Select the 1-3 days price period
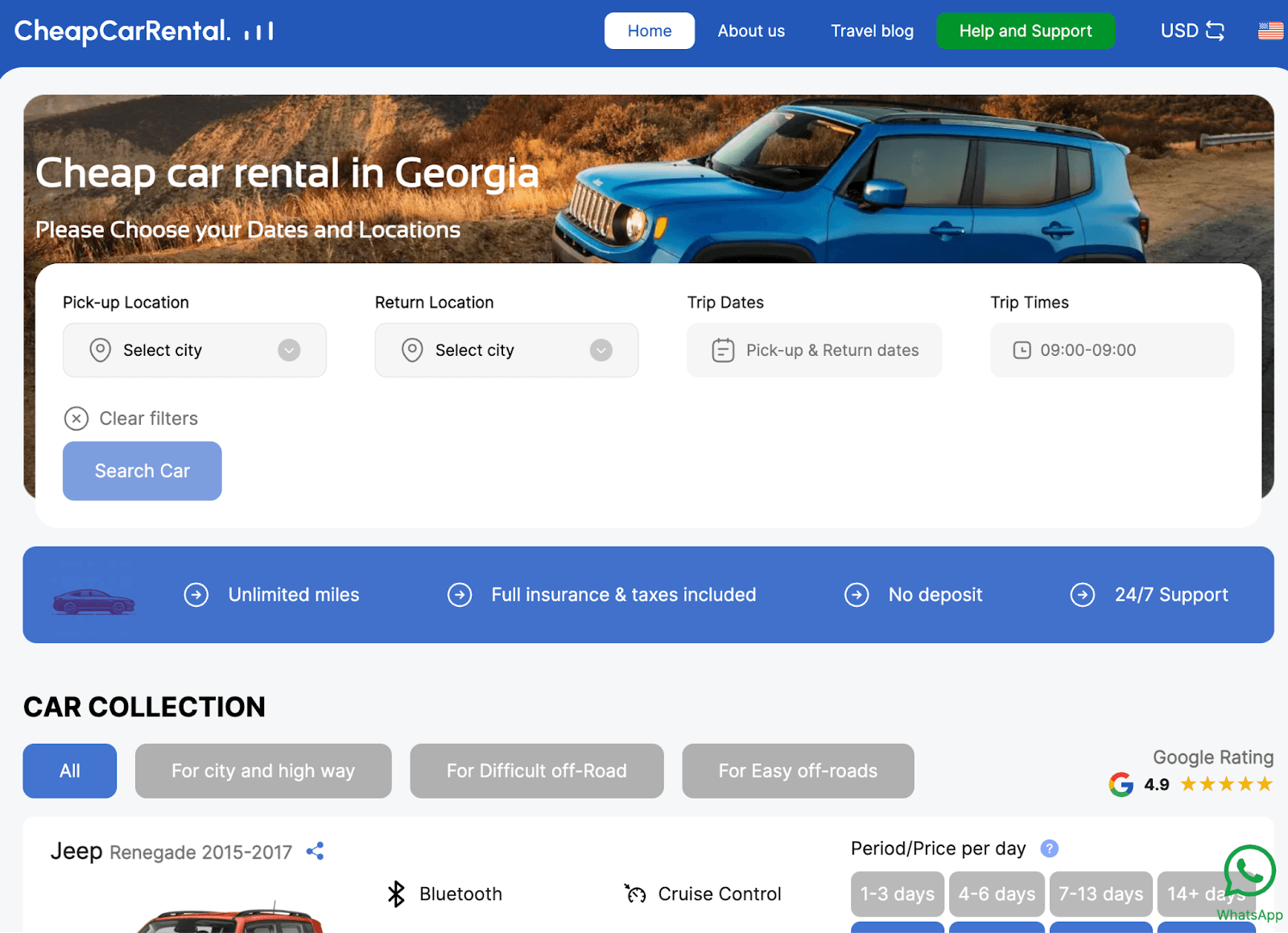 897,894
